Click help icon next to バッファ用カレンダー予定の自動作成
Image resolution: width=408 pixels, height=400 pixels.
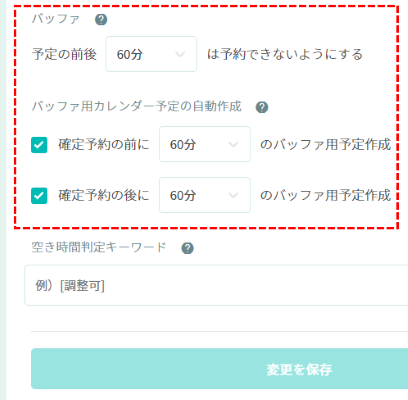click(x=262, y=107)
